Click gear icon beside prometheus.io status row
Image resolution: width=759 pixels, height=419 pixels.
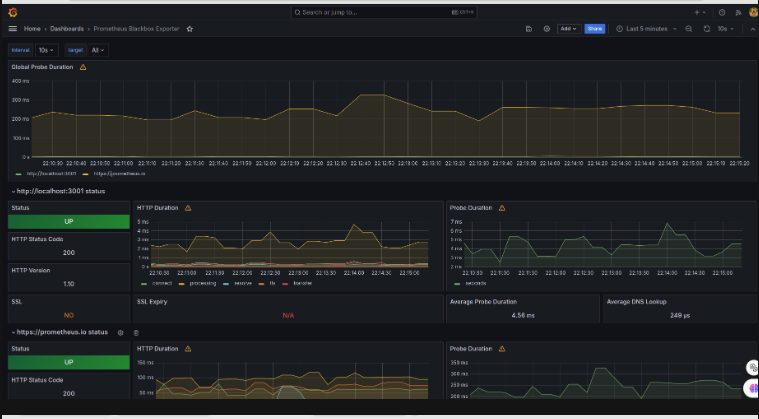coord(121,333)
